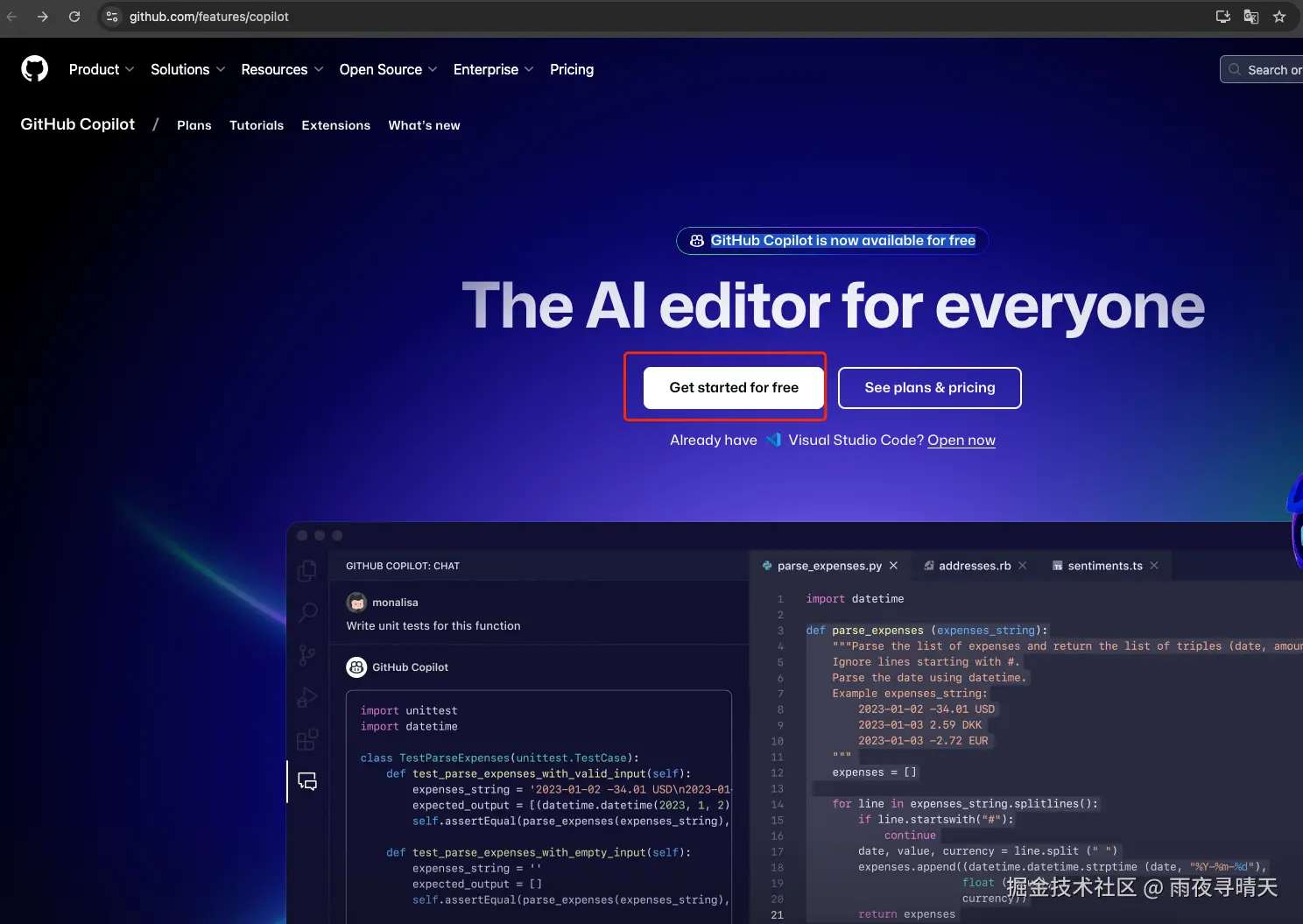
Task: Click the GitHub Copilot breadcrumb title
Action: (x=78, y=124)
